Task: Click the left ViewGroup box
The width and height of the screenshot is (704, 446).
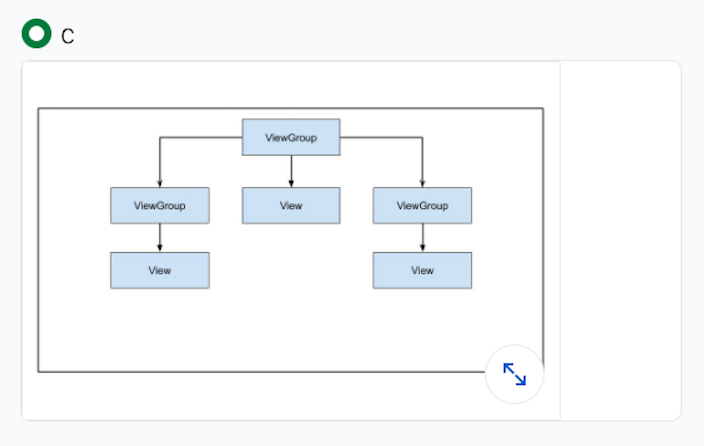Action: [x=160, y=205]
